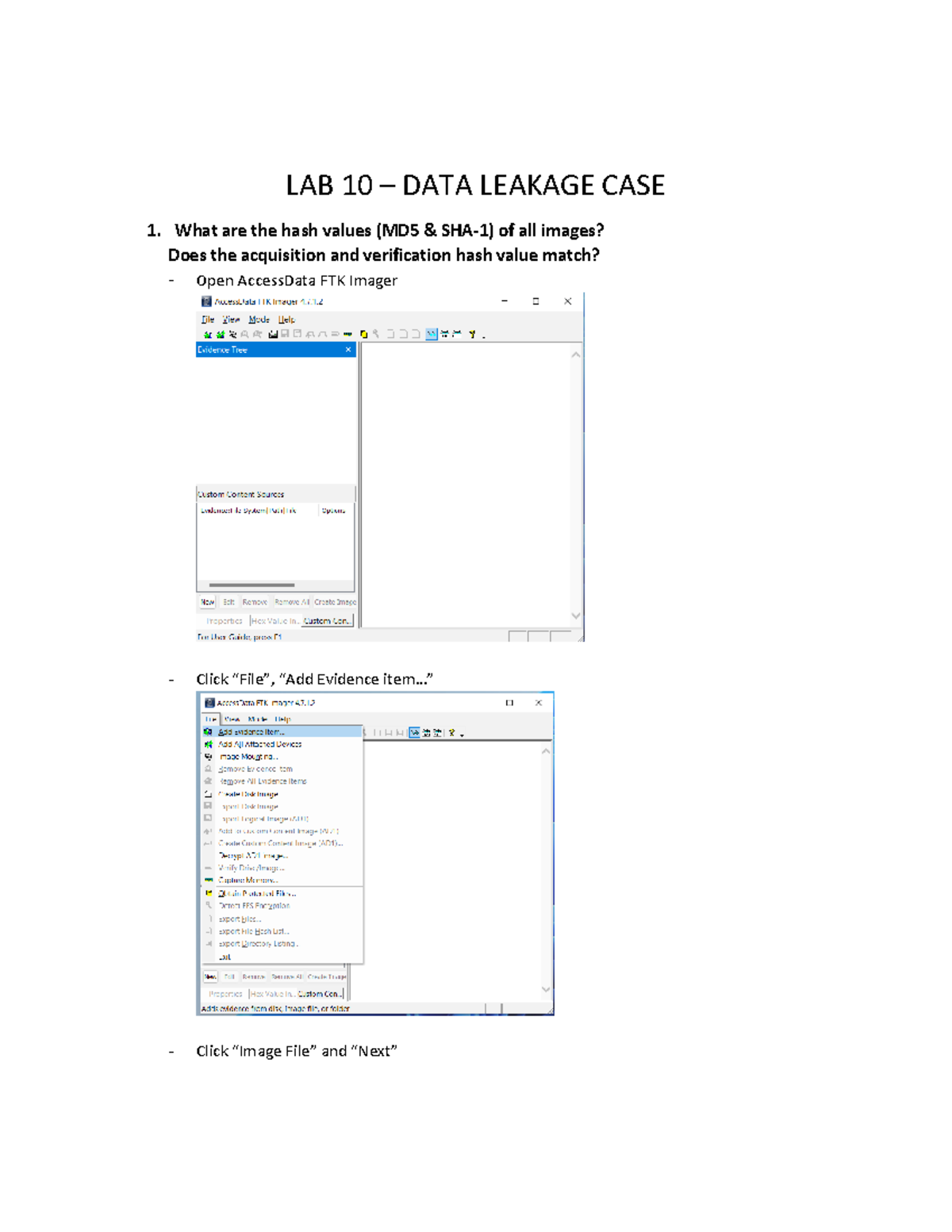Open the View menu
952x1232 pixels.
coord(231,318)
